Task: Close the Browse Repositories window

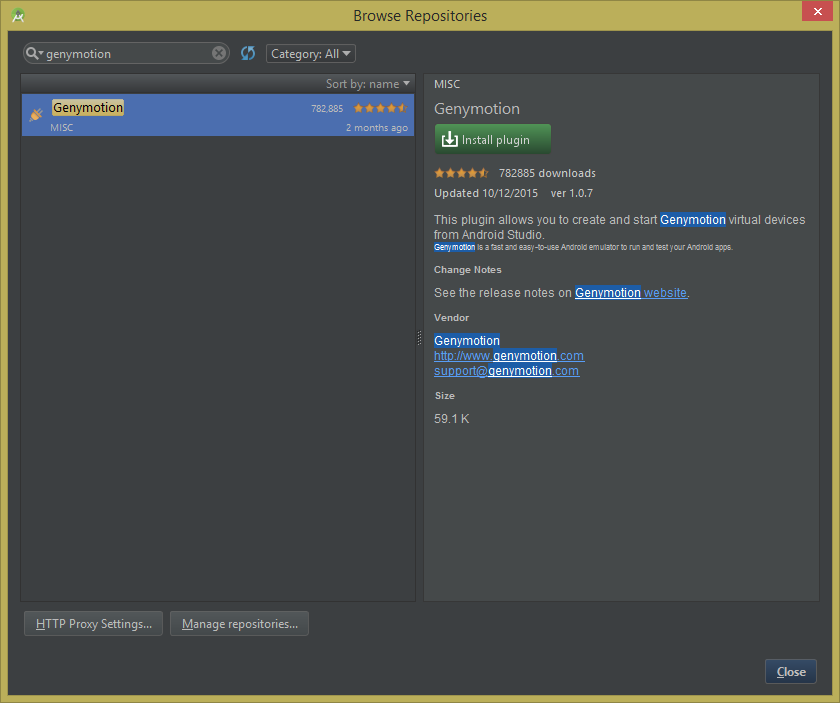Action: coord(818,11)
